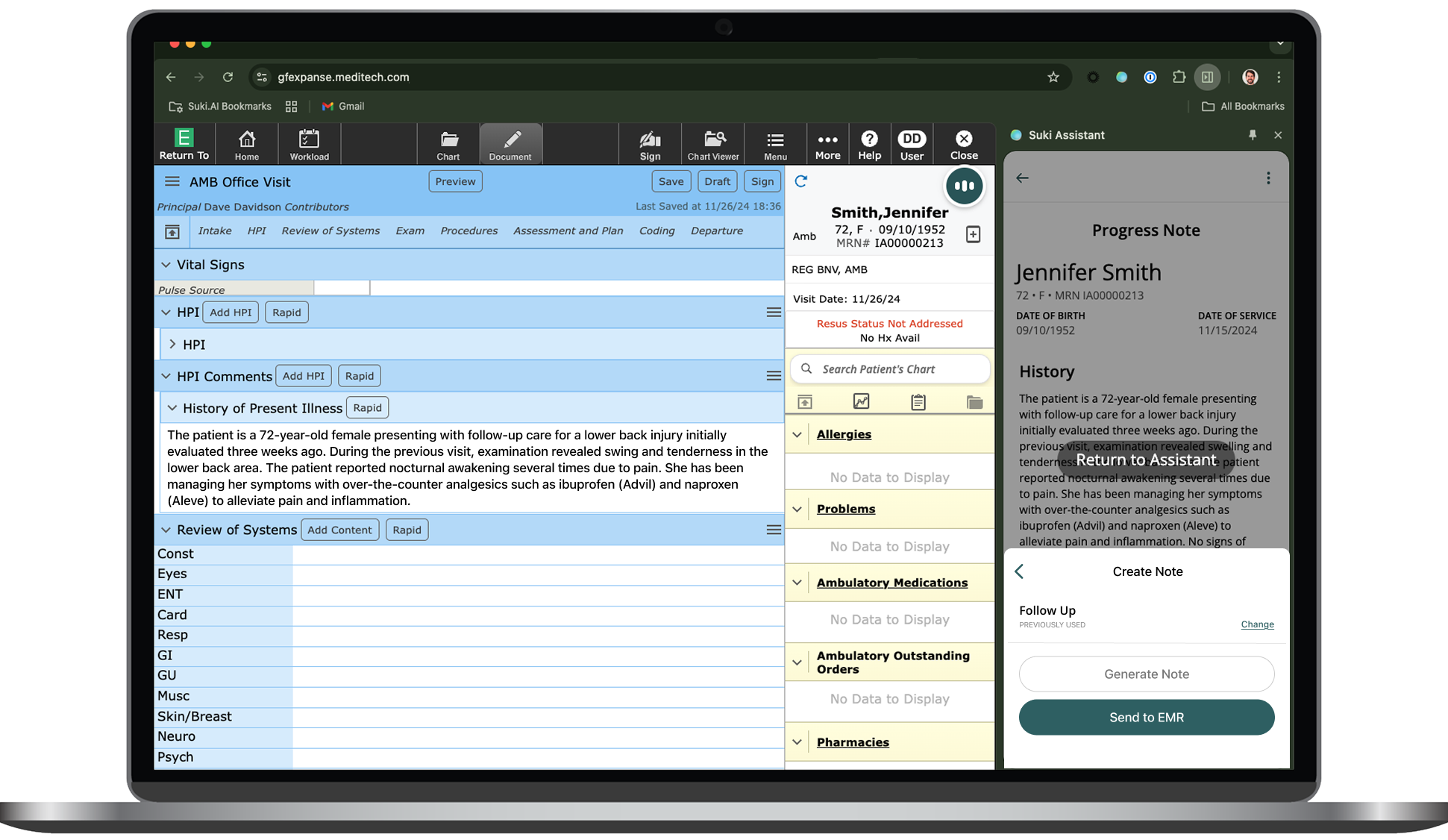The height and width of the screenshot is (840, 1448).
Task: Collapse the HPI section header
Action: 166,313
